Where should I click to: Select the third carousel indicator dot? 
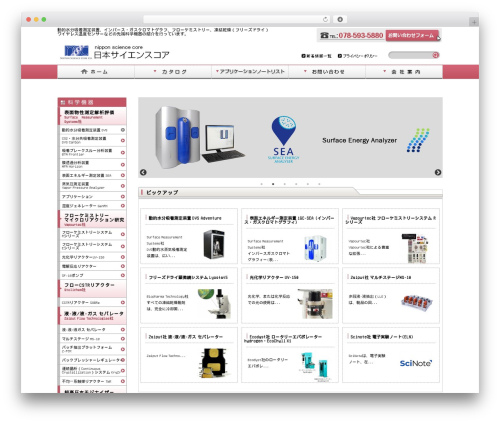(x=284, y=184)
